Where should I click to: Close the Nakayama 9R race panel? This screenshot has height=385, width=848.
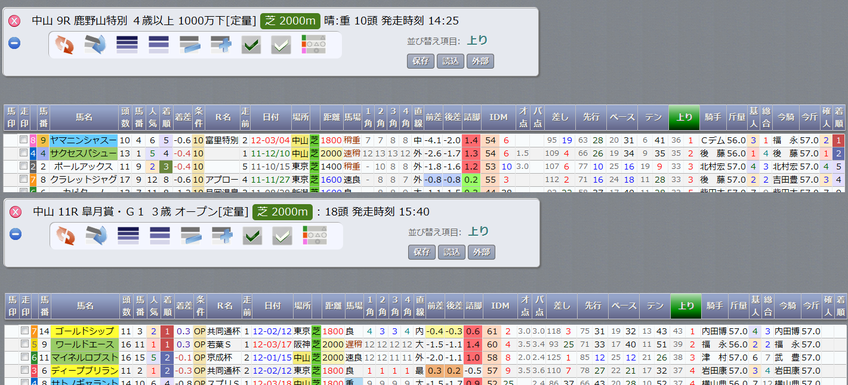pyautogui.click(x=15, y=21)
